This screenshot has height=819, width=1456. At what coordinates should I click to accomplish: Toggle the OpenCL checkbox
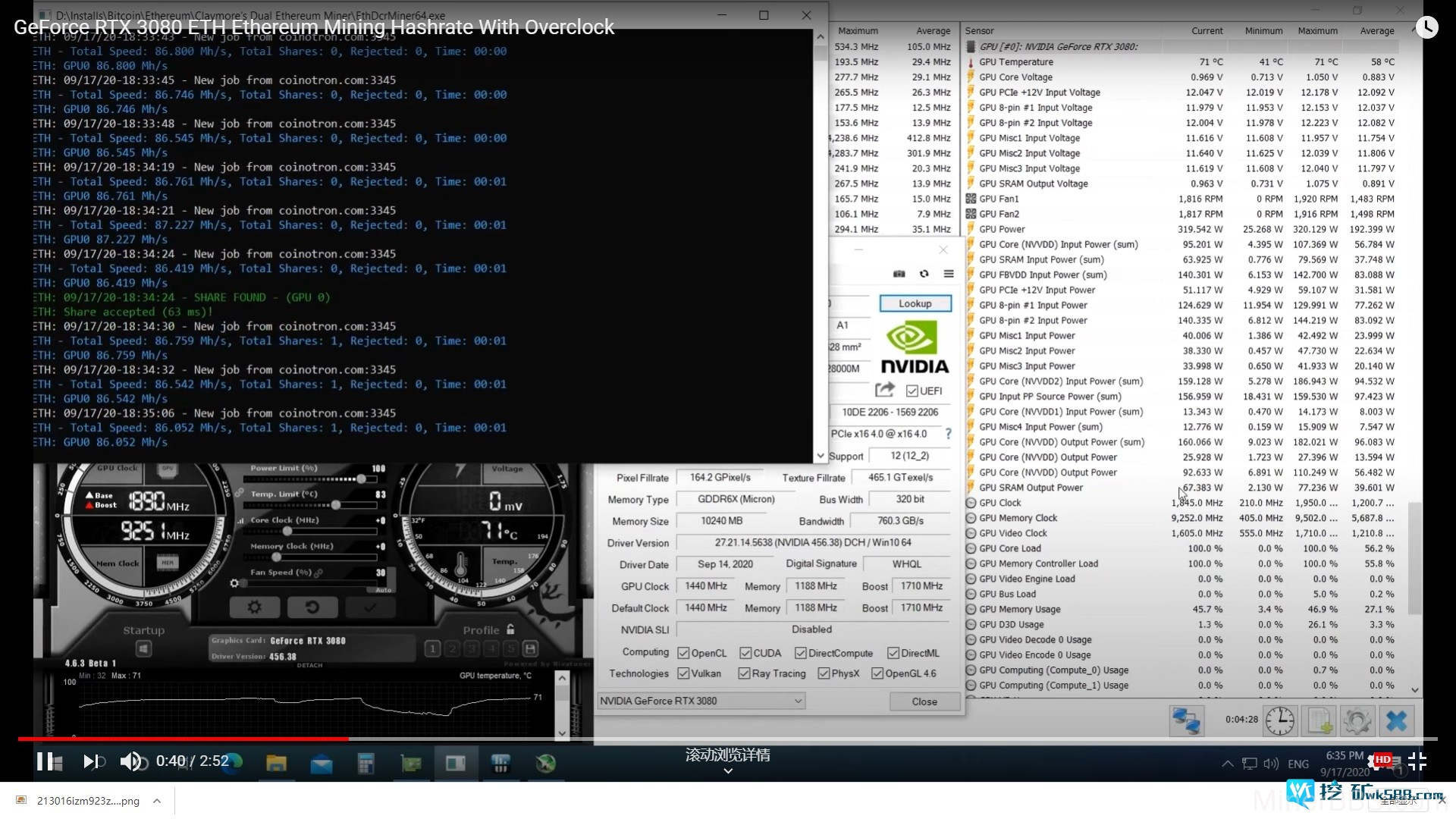(x=683, y=653)
